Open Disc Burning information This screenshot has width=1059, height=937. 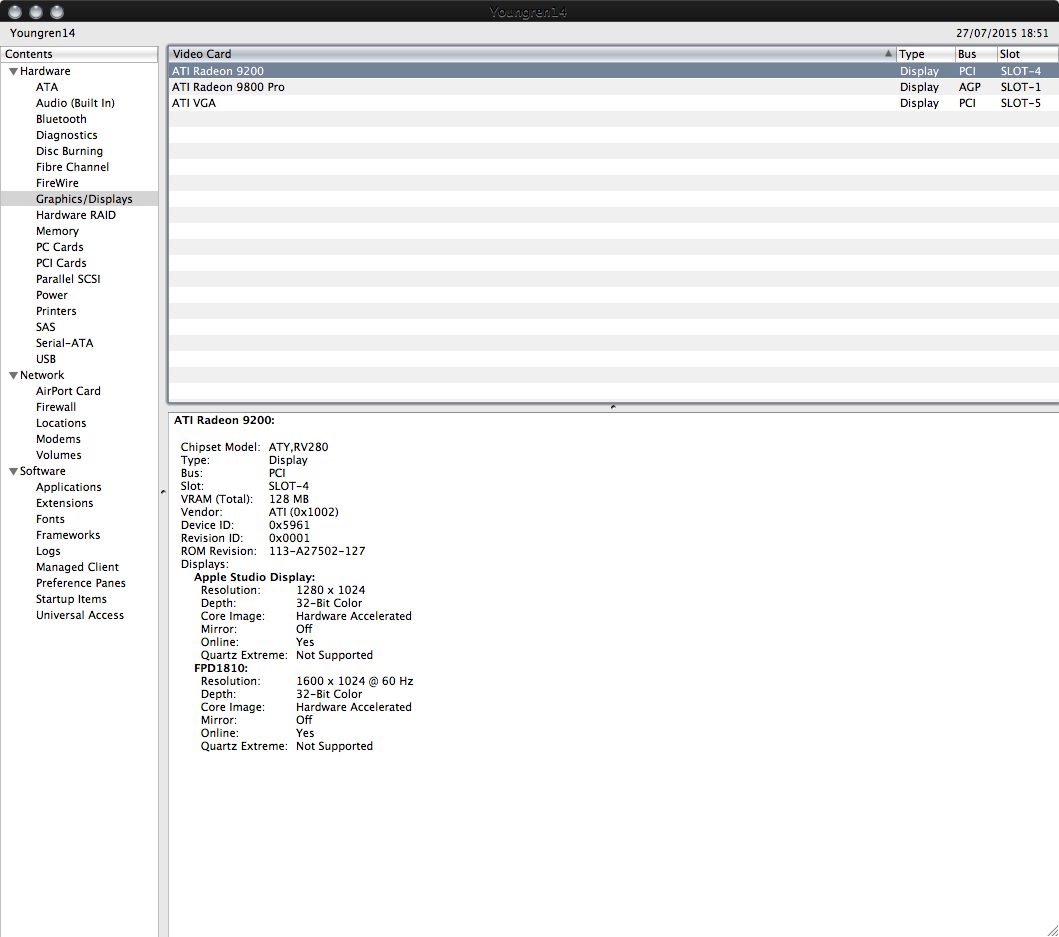[x=69, y=151]
